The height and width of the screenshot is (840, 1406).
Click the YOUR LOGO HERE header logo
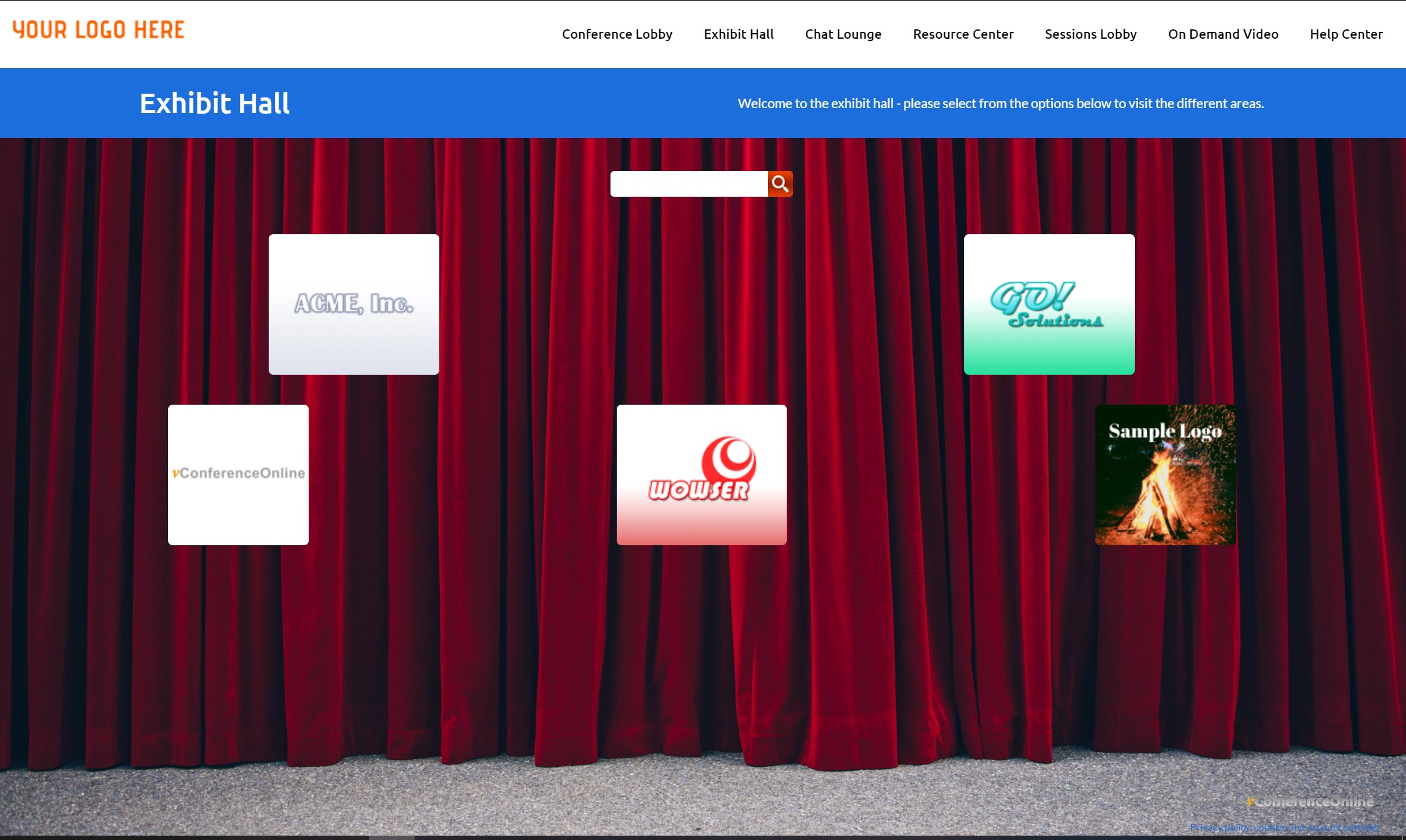[99, 30]
